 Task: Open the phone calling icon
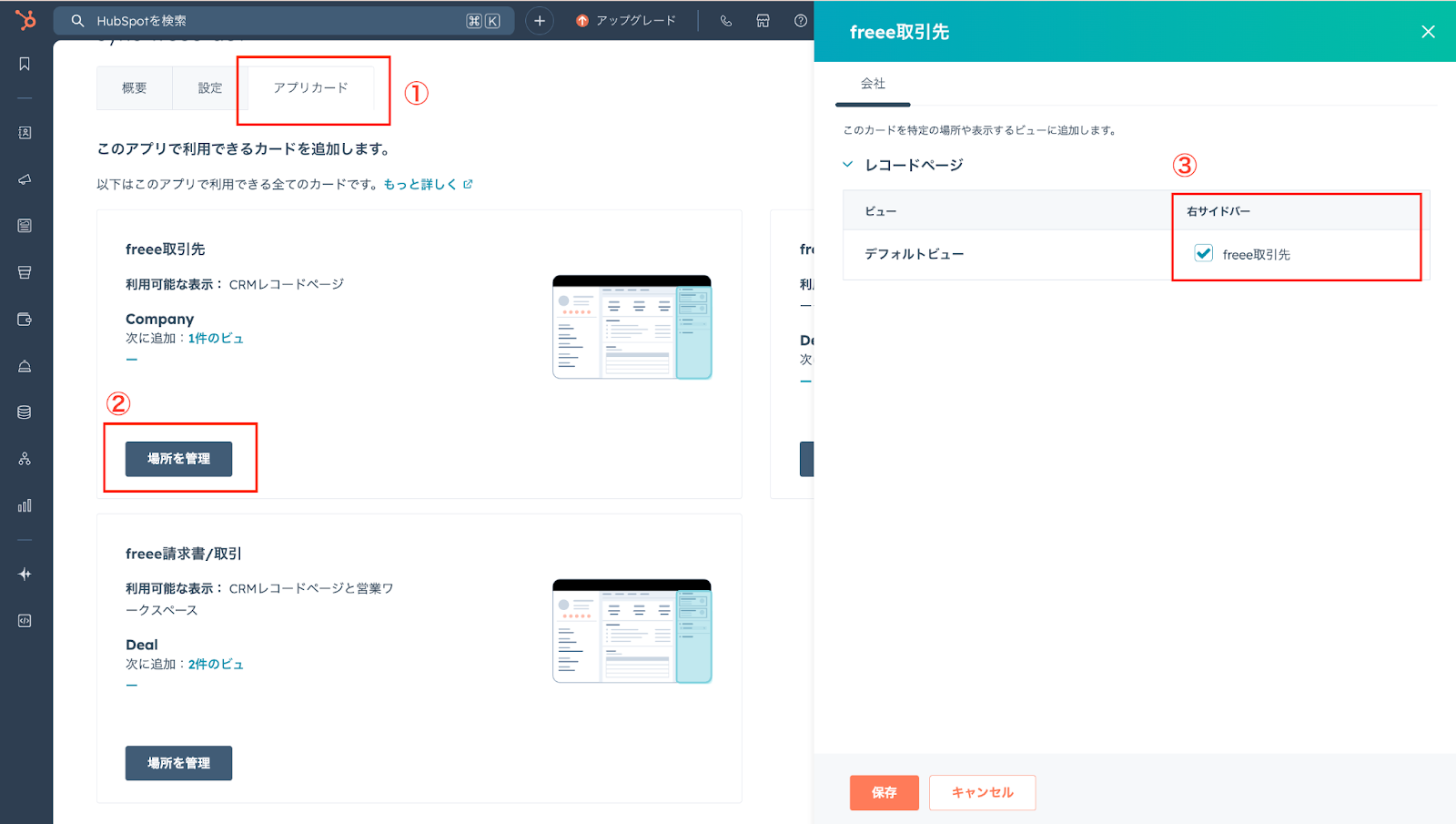click(x=726, y=21)
